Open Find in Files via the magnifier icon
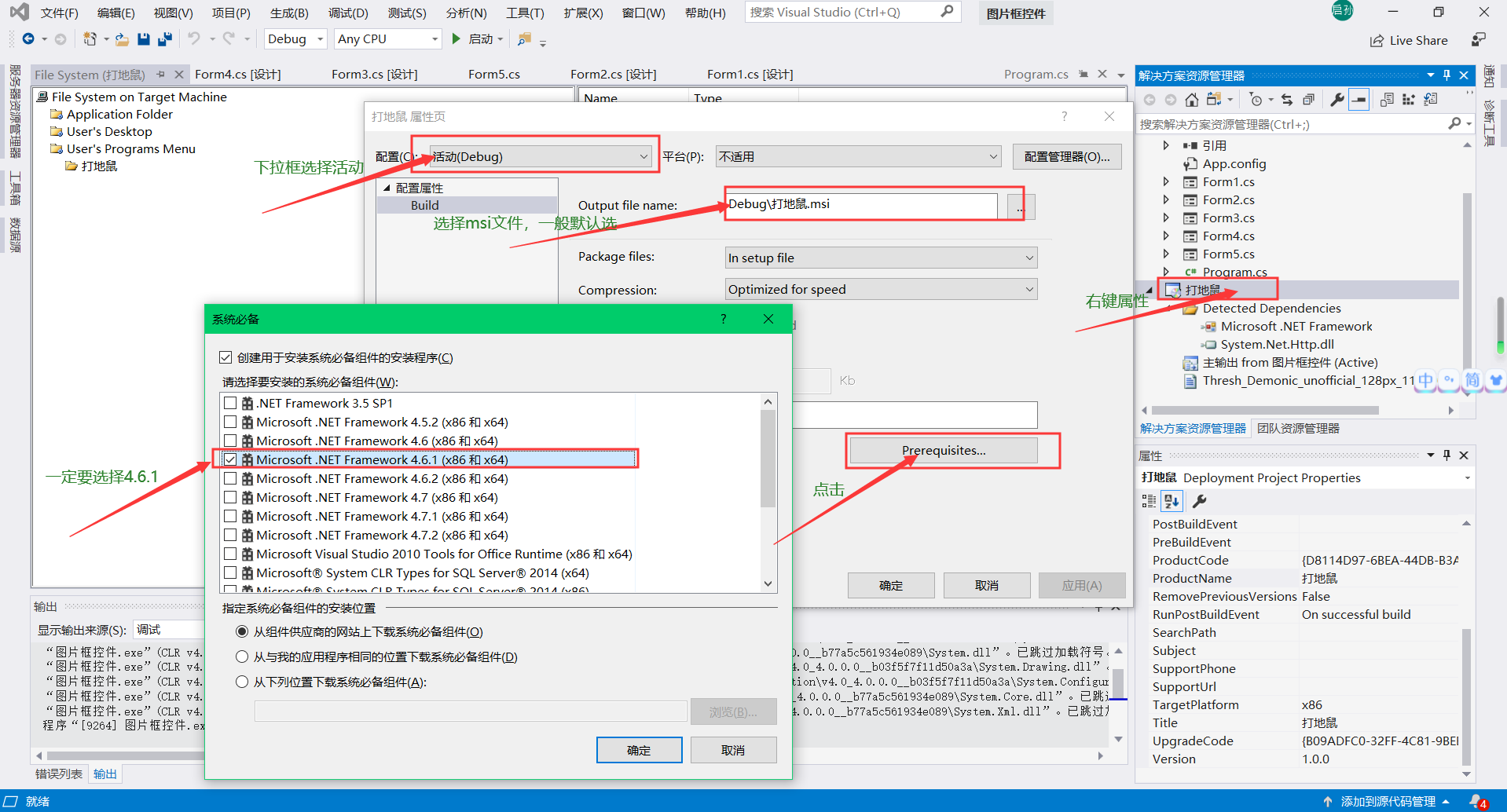Viewport: 1507px width, 812px height. click(523, 38)
